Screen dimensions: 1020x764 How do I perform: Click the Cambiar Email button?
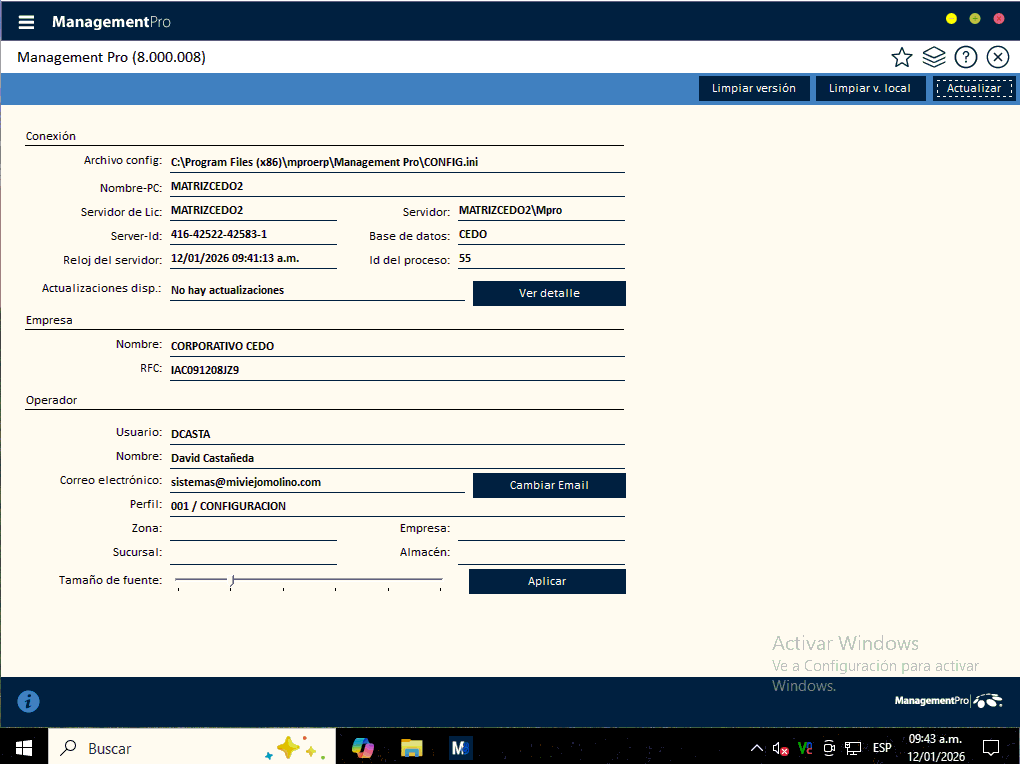point(549,485)
